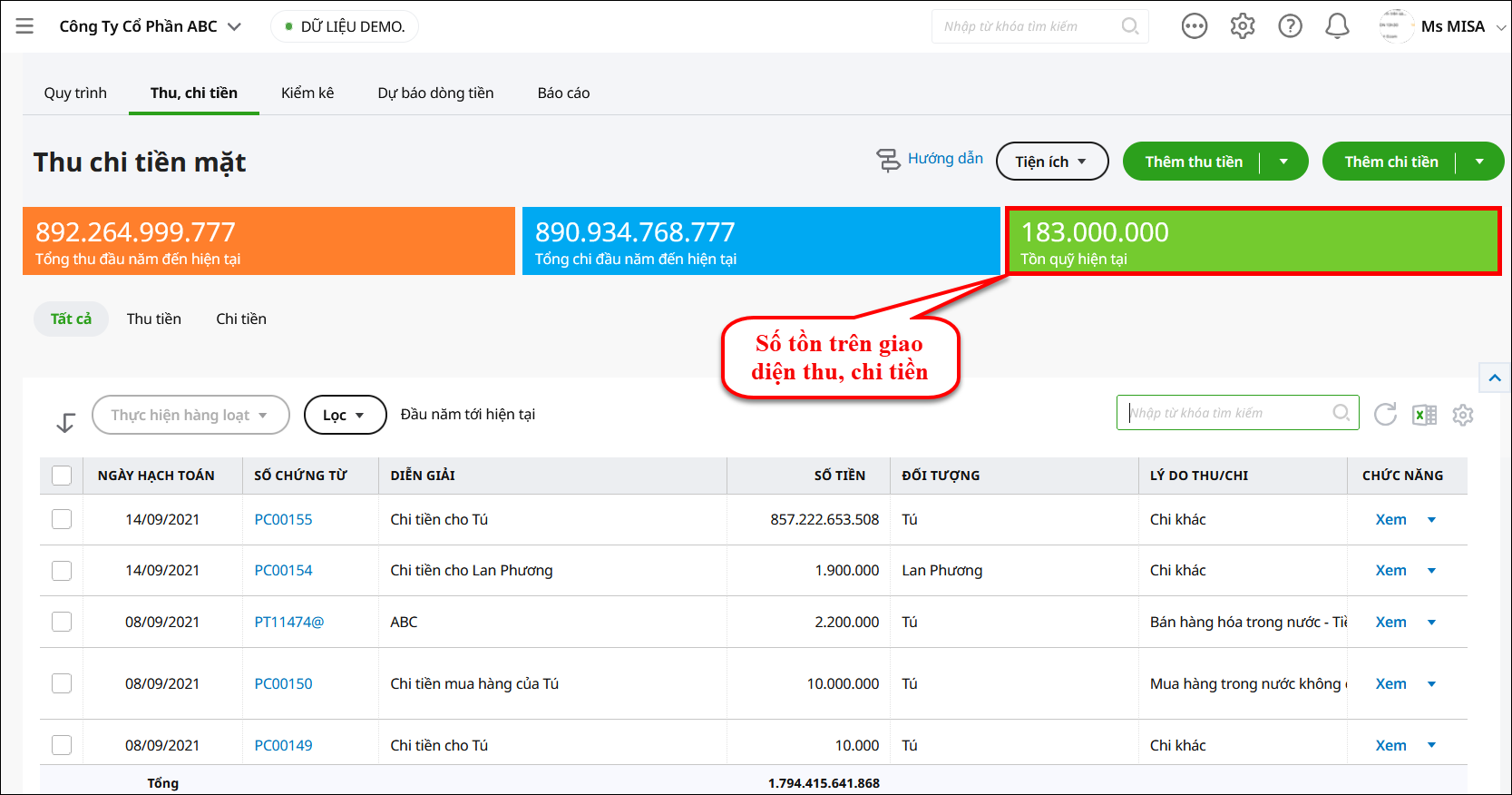
Task: Refresh the transaction list
Action: 1385,415
